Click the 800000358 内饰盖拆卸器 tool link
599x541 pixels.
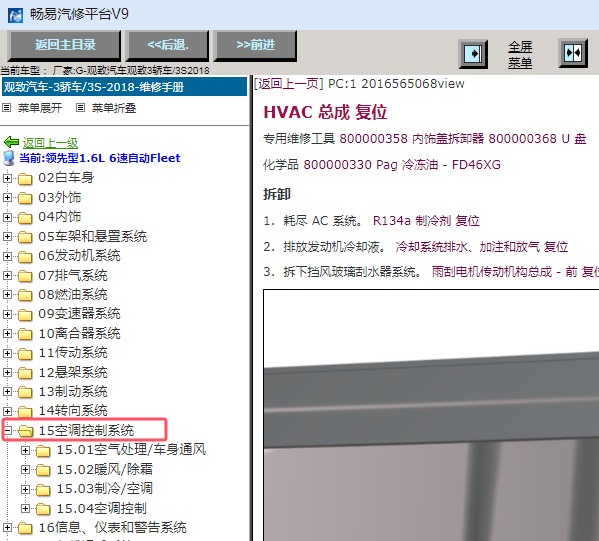412,139
